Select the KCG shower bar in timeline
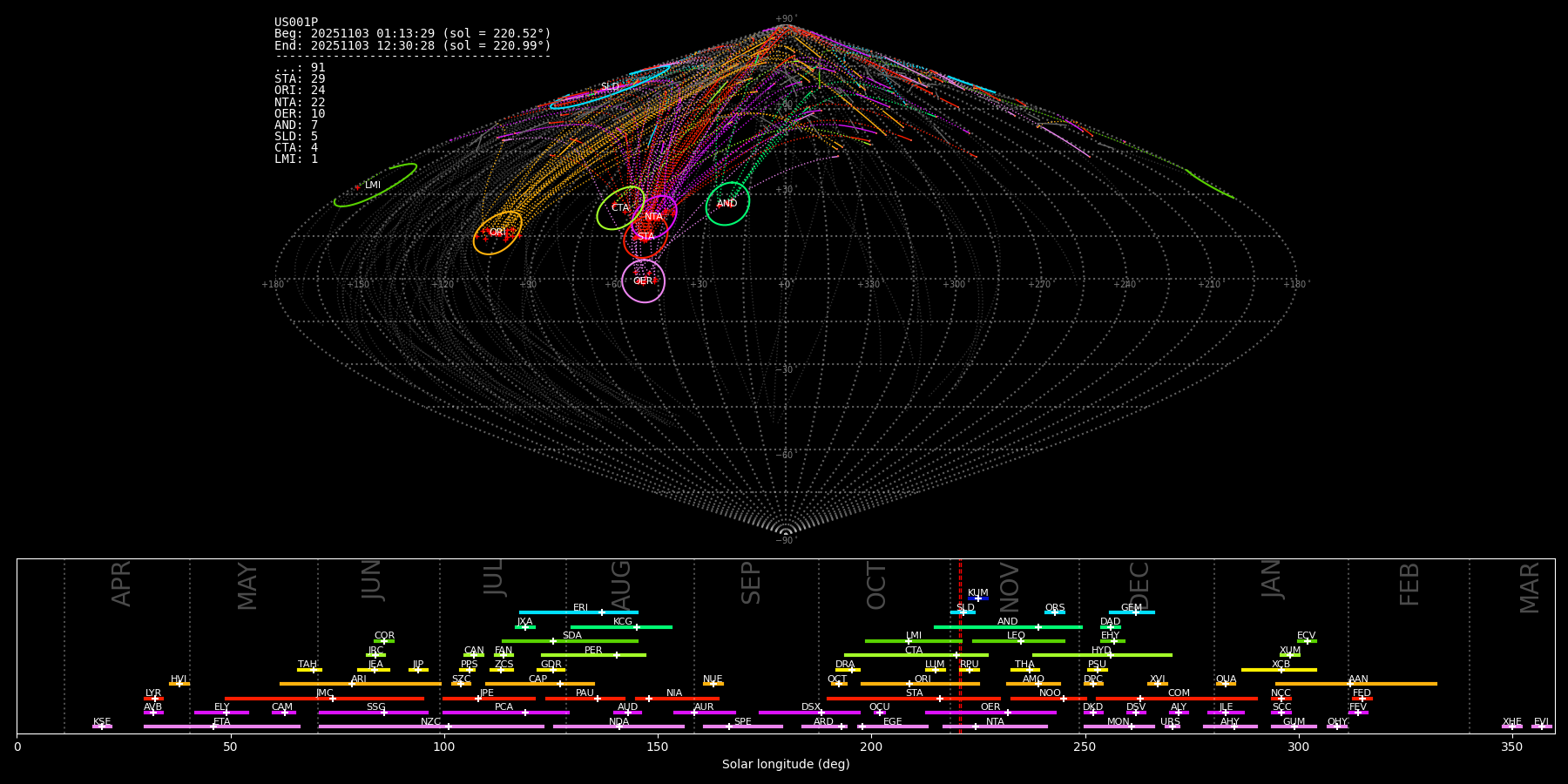Screen dimensions: 1568x784 click(x=621, y=626)
